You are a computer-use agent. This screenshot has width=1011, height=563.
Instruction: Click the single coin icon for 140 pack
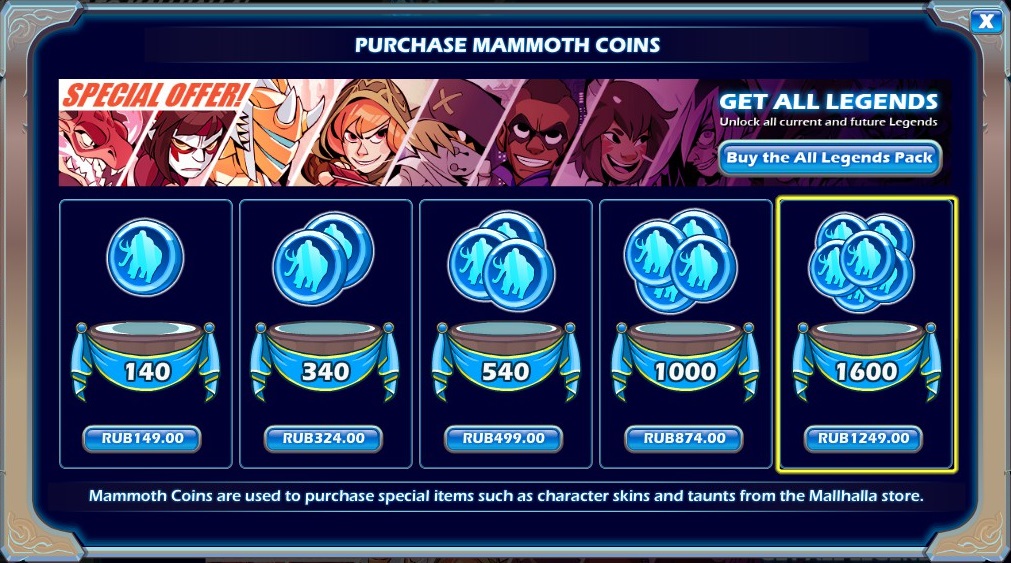click(145, 257)
